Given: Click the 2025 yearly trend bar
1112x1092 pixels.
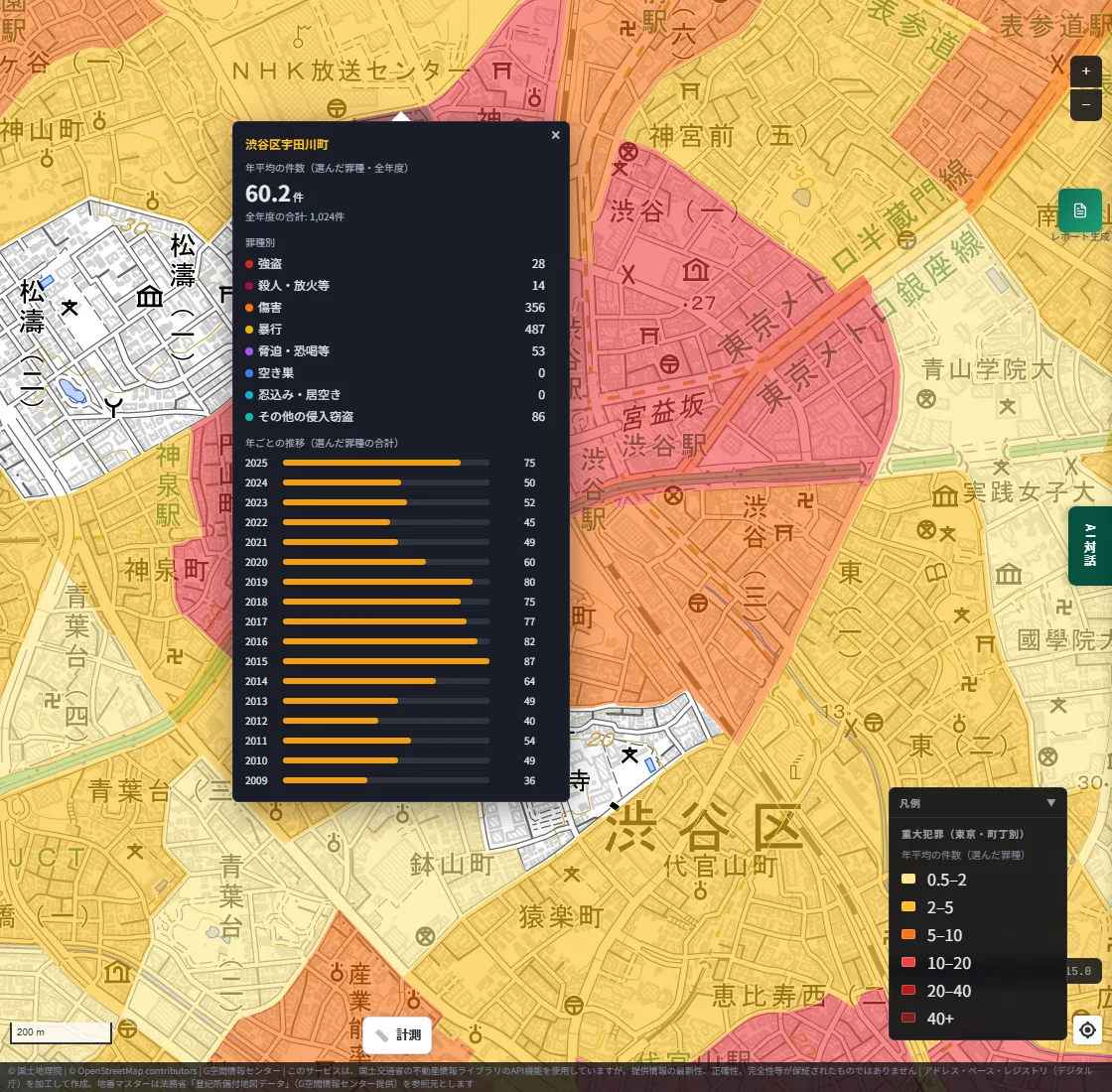Looking at the screenshot, I should [386, 463].
